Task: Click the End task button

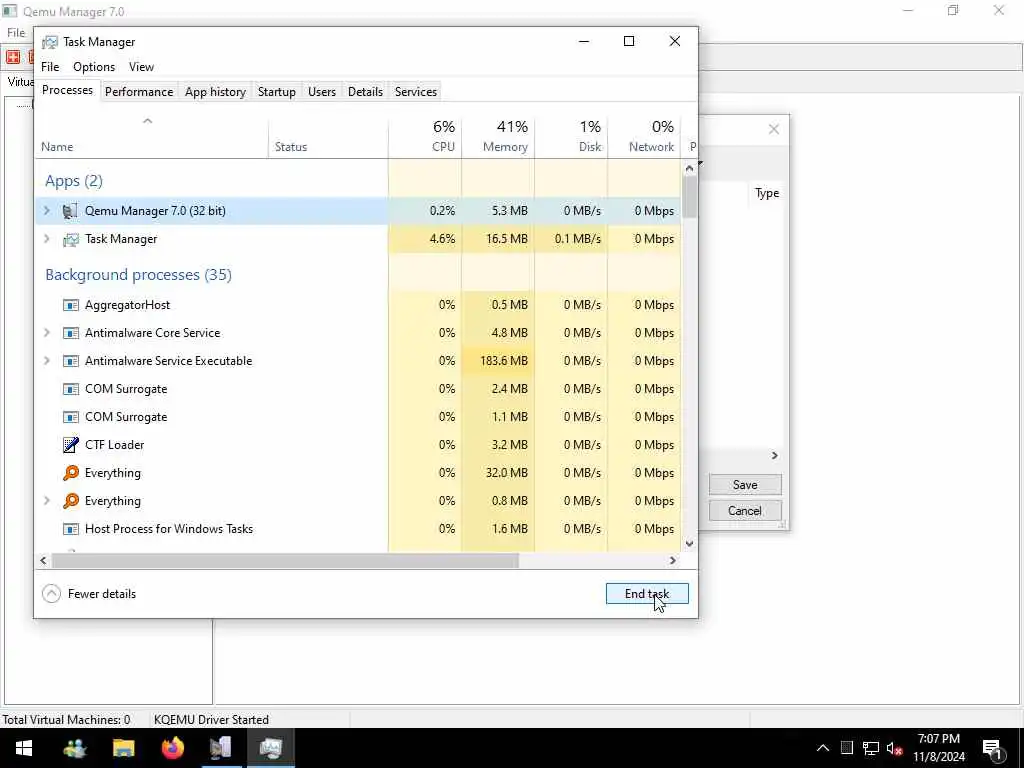Action: pyautogui.click(x=647, y=594)
